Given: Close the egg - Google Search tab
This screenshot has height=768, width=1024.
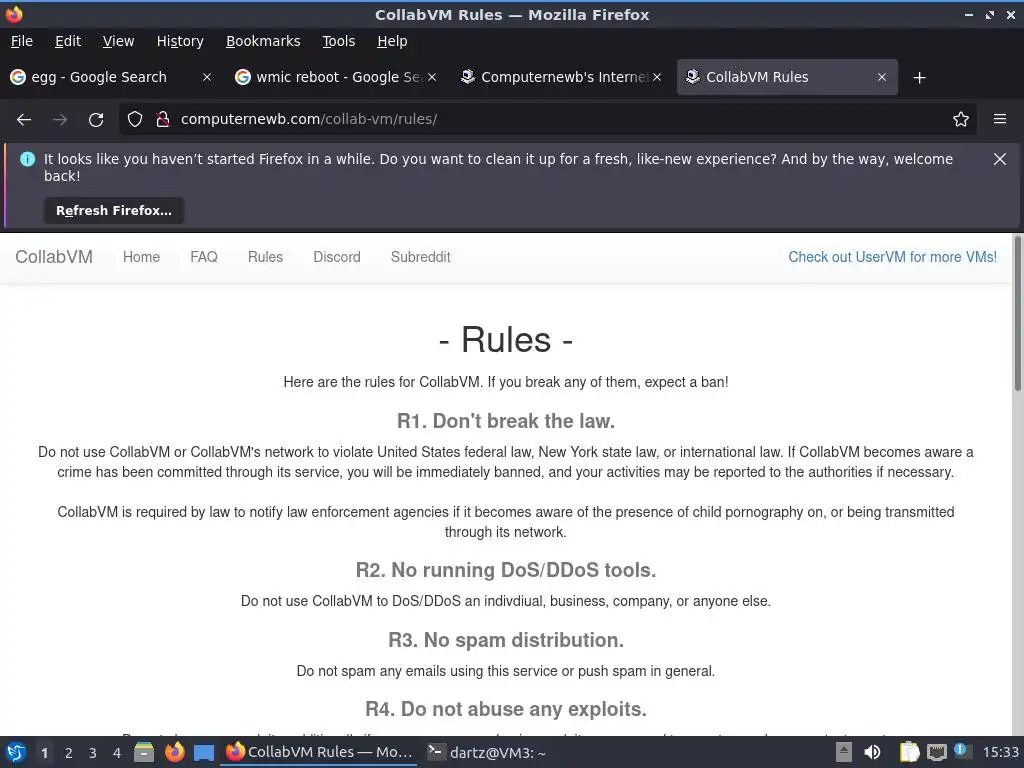Looking at the screenshot, I should (206, 77).
